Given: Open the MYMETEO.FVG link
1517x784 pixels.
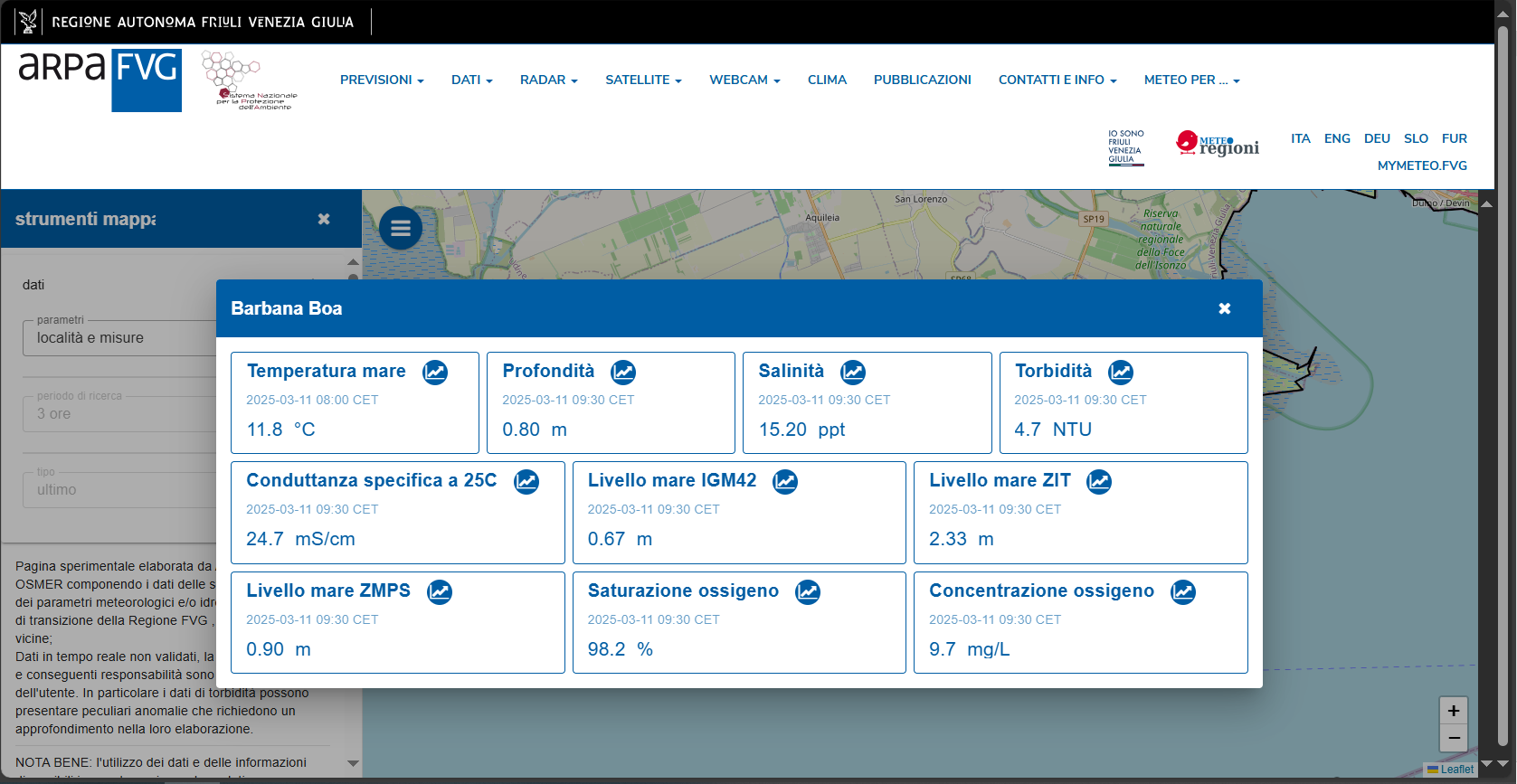Looking at the screenshot, I should 1422,165.
